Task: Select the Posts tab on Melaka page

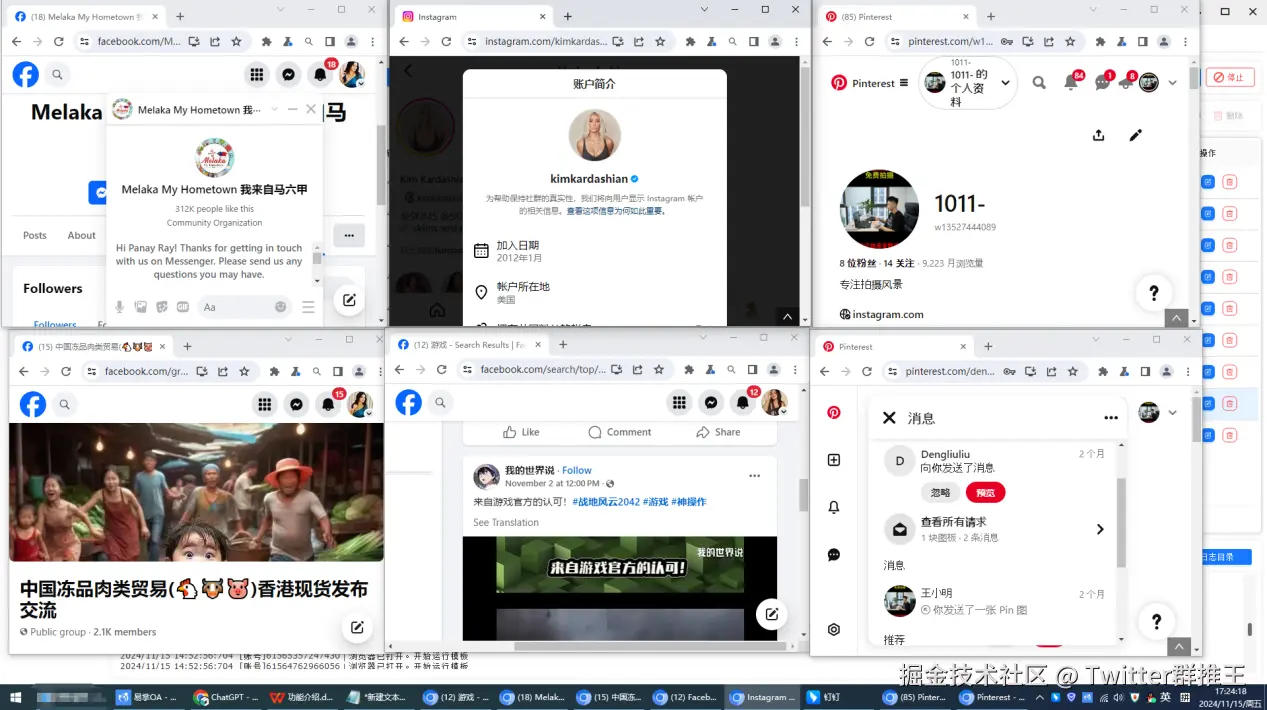Action: [34, 235]
